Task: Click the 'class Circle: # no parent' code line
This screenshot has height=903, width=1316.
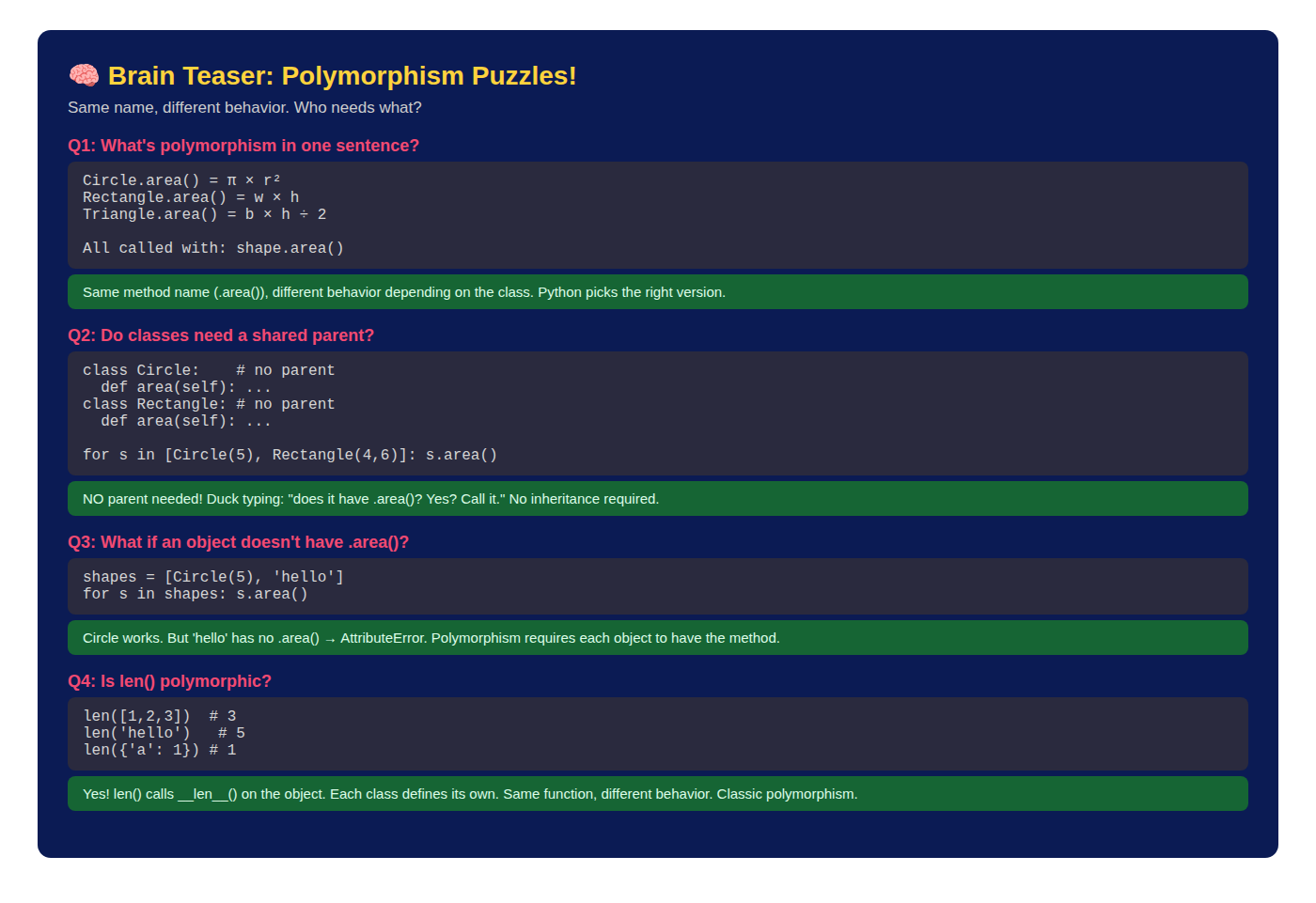Action: pos(209,370)
